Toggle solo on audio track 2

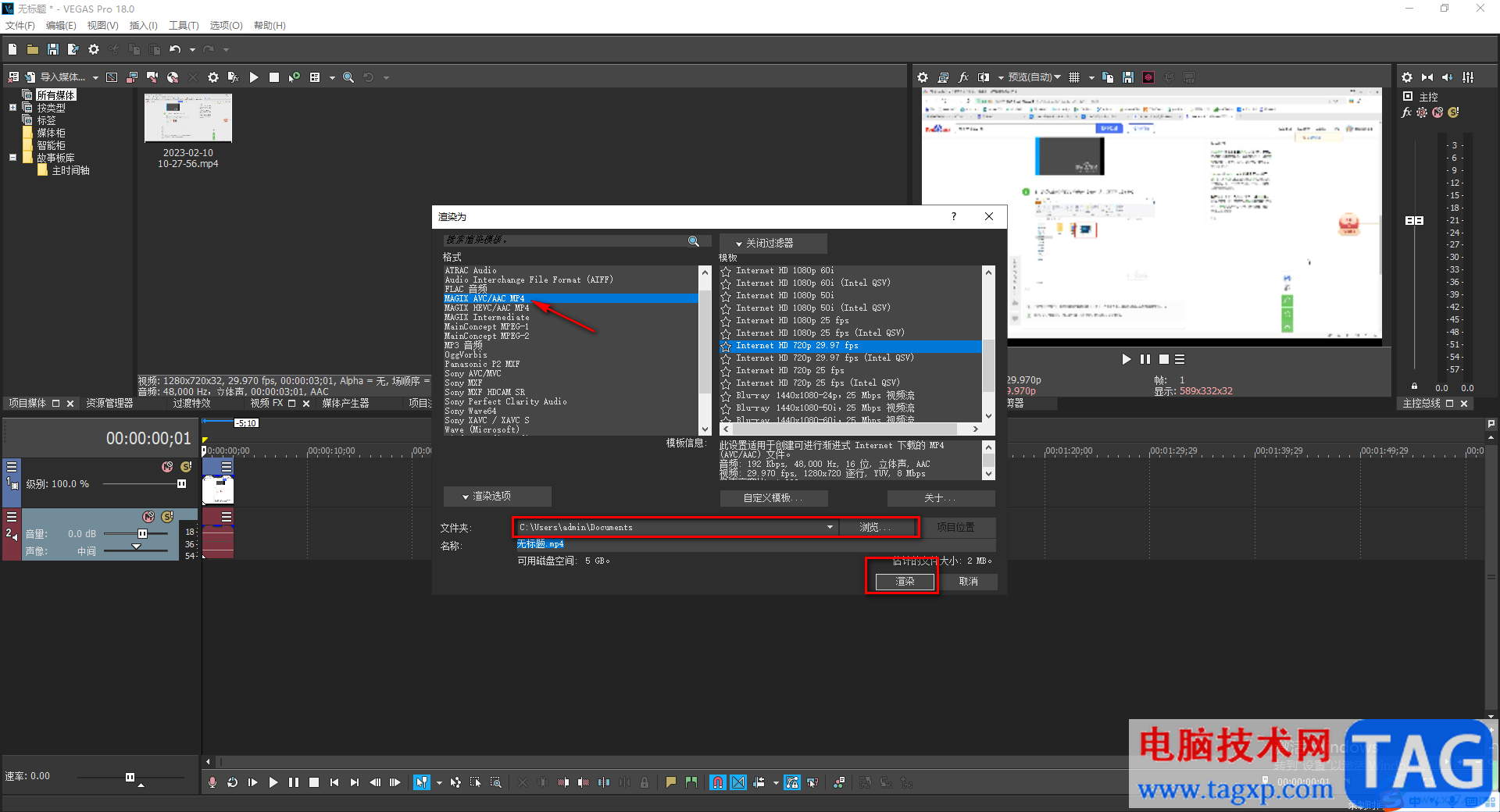click(167, 517)
